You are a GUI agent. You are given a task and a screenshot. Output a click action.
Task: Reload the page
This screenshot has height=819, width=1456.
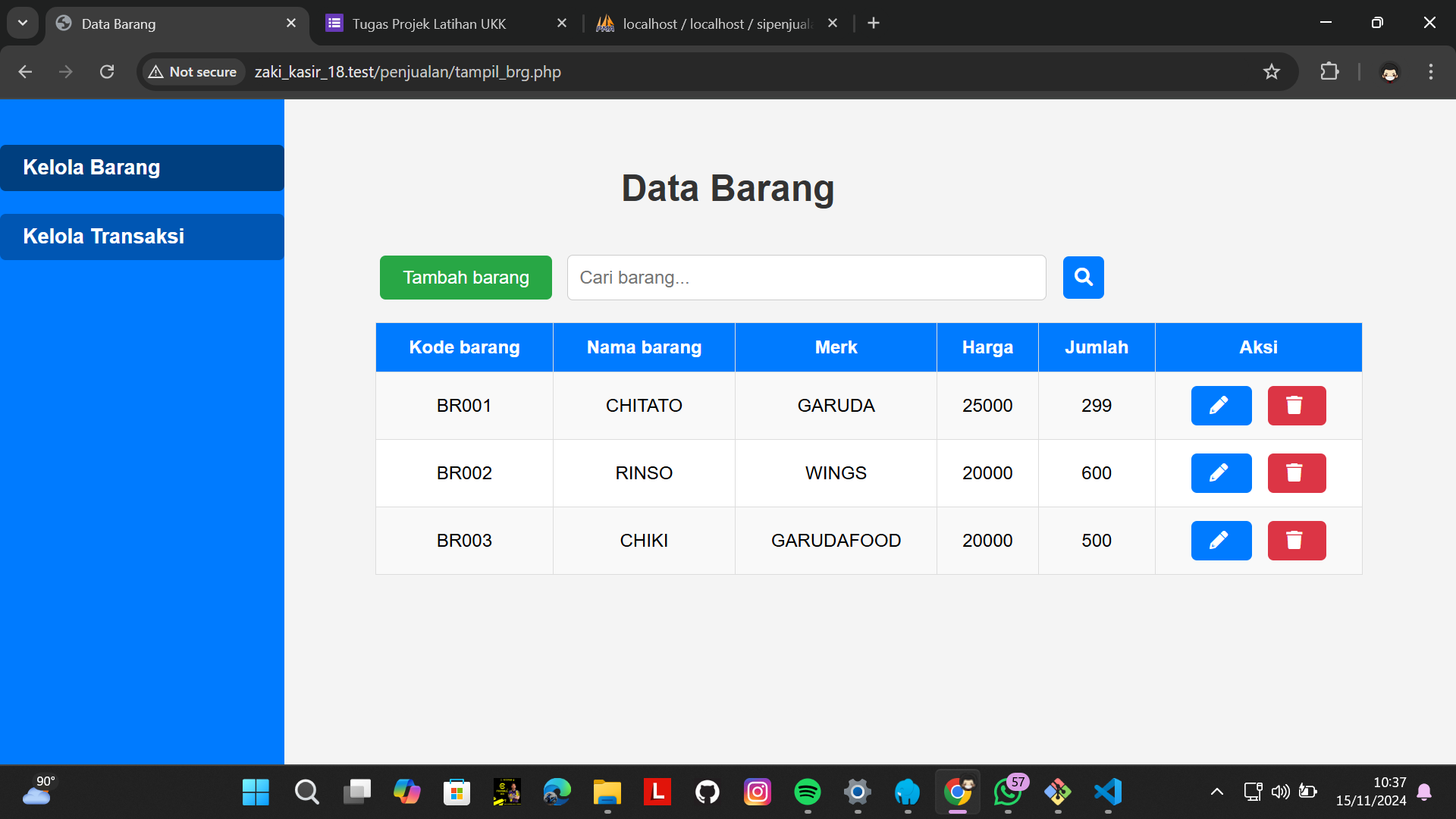tap(107, 72)
